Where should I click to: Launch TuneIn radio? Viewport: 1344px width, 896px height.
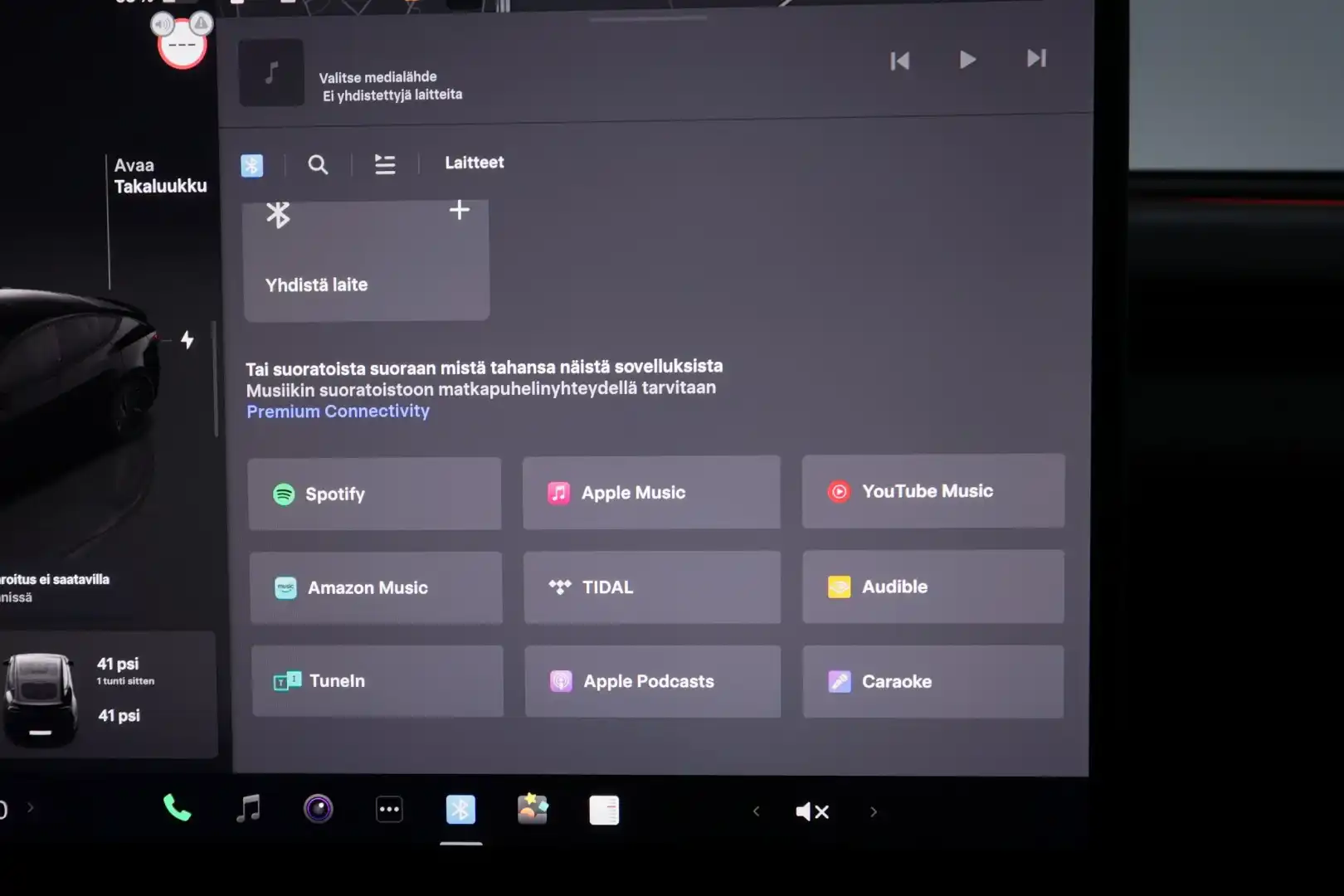(x=377, y=681)
